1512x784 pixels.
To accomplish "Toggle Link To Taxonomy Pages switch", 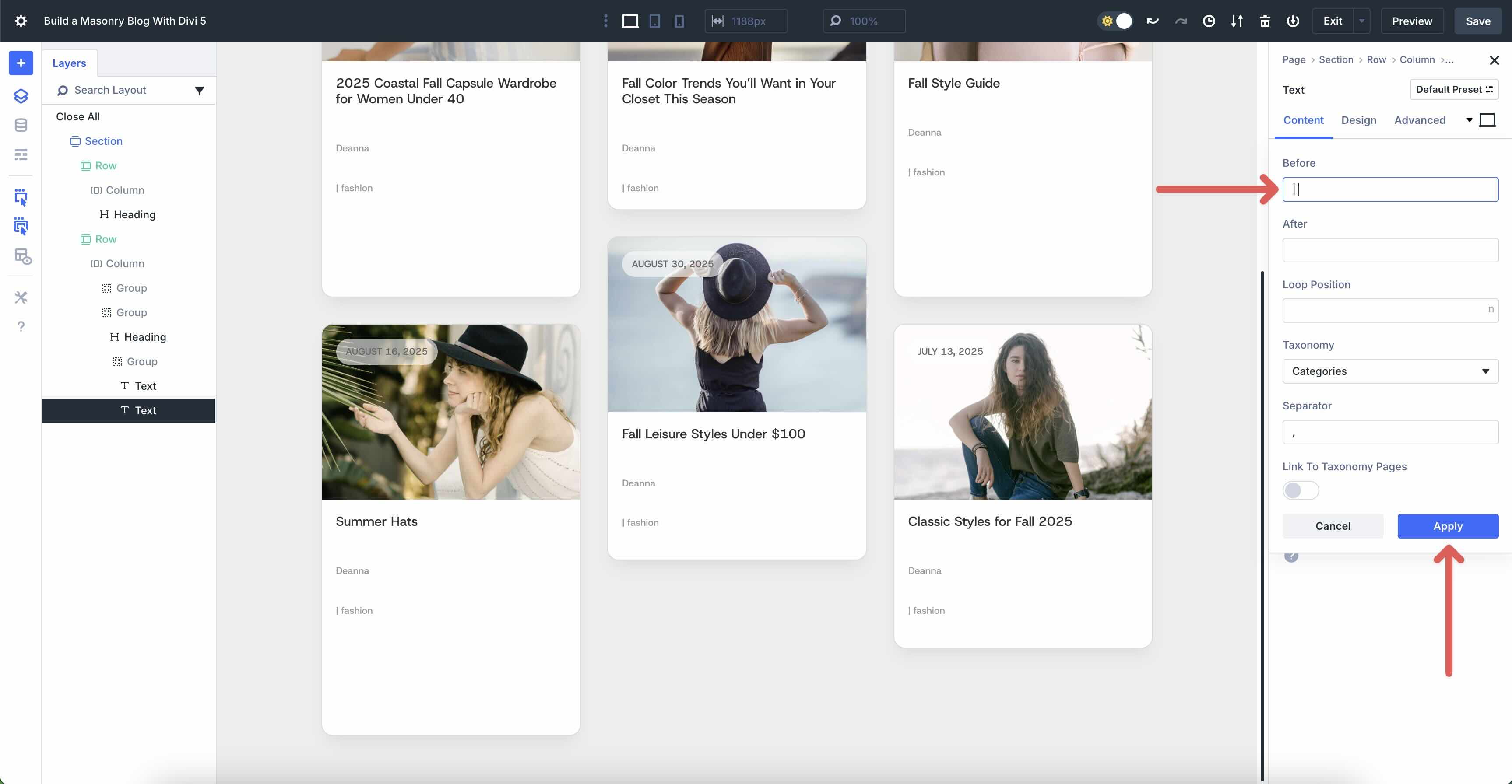I will 1300,490.
